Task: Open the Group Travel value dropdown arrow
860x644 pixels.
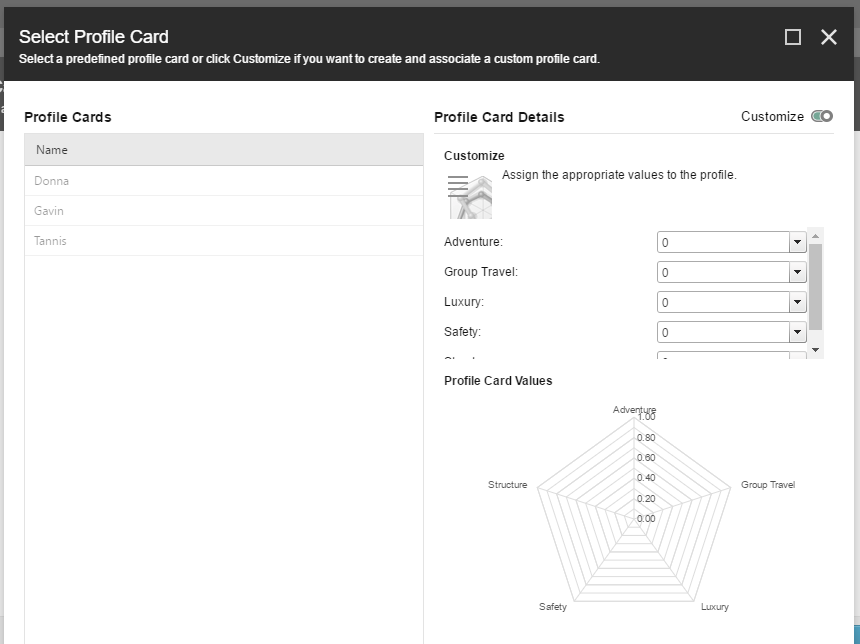Action: tap(797, 272)
